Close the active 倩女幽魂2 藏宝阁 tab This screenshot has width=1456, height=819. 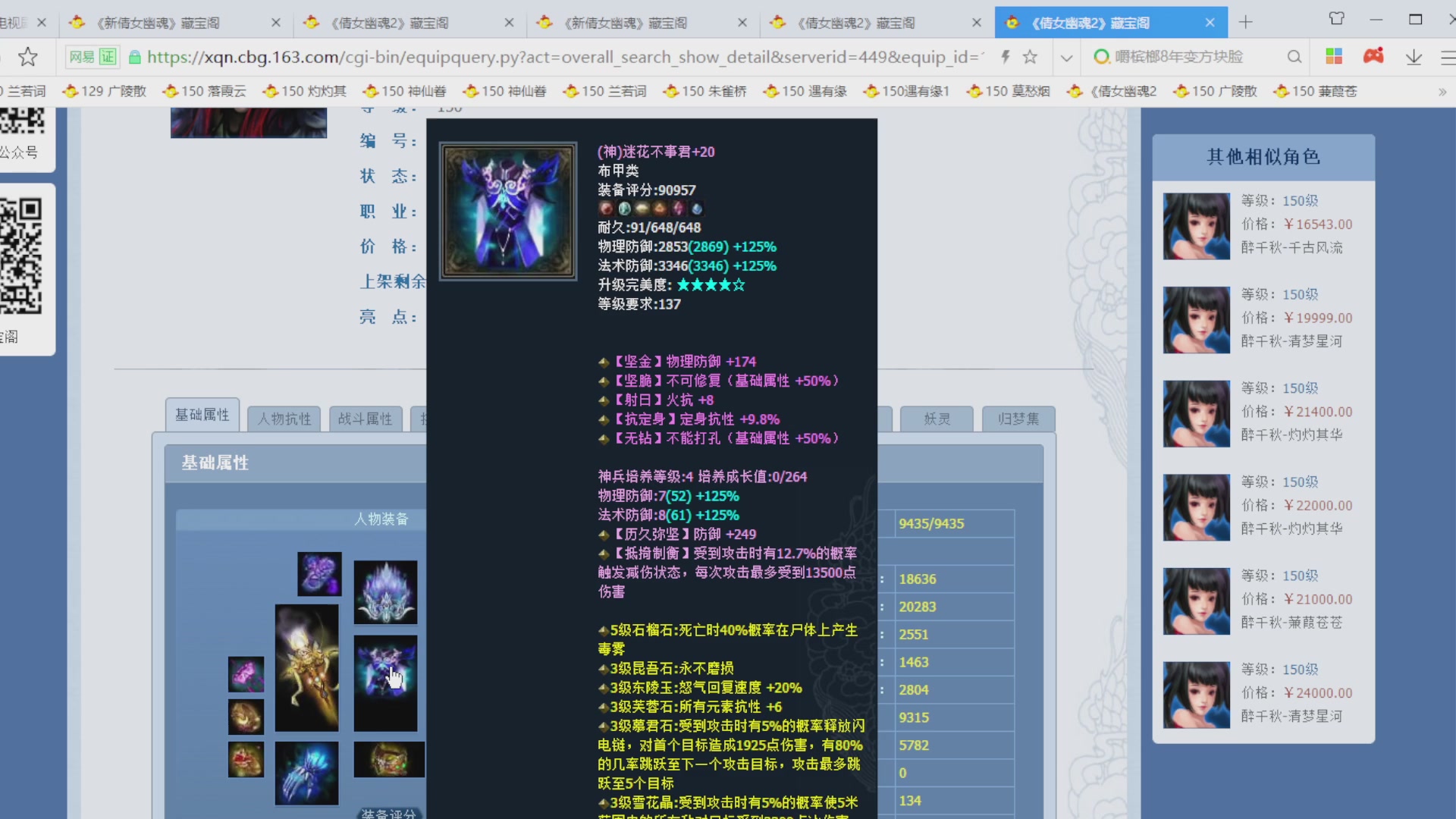click(1210, 23)
